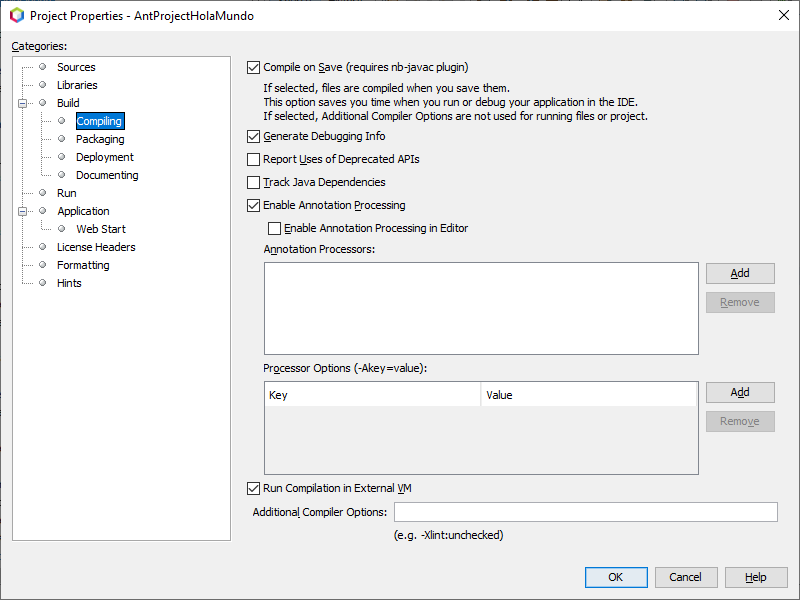Click the Additional Compiler Options field

[585, 512]
